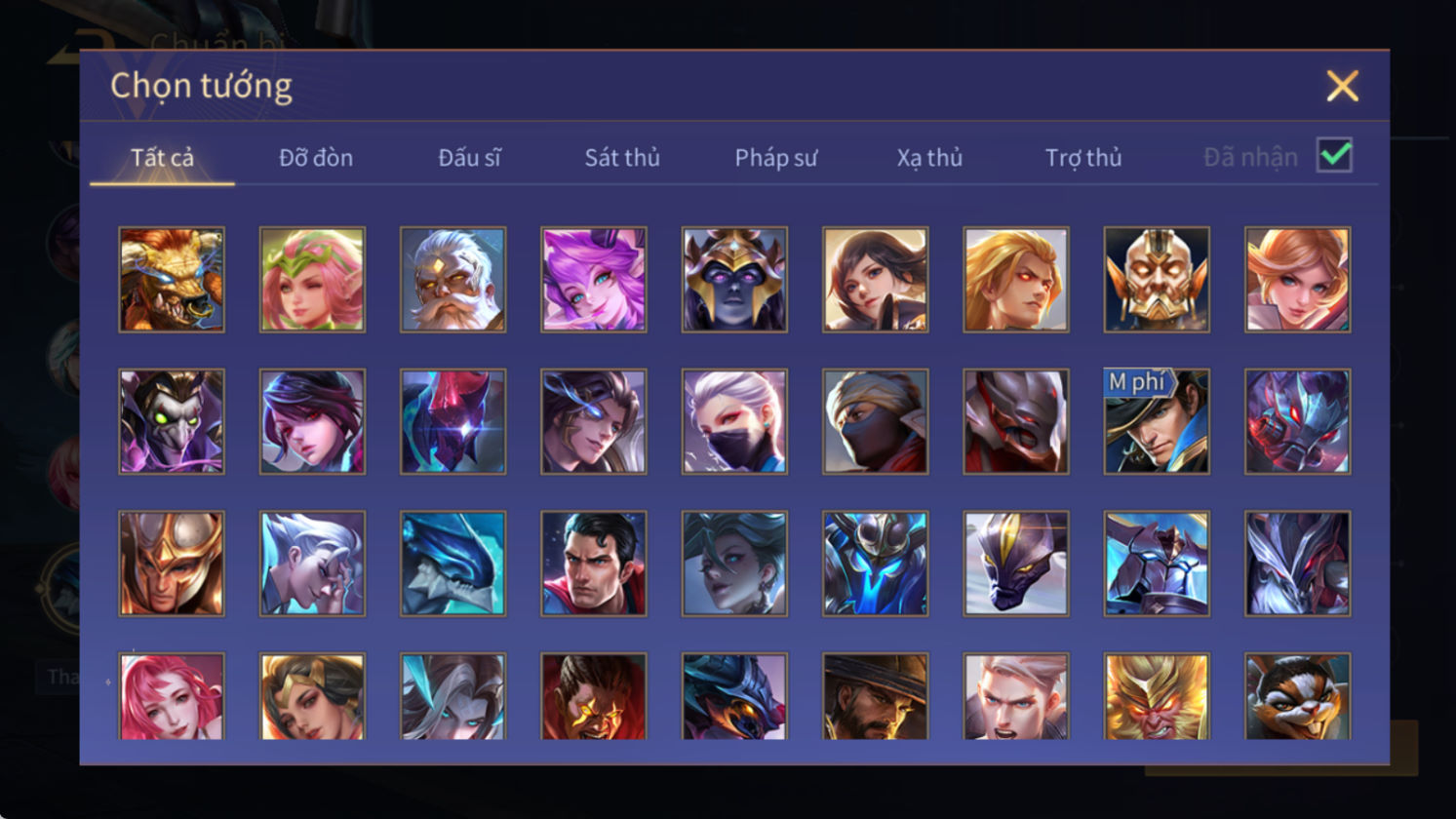Select the golden horned beast hero
The image size is (1456, 819).
[x=172, y=280]
